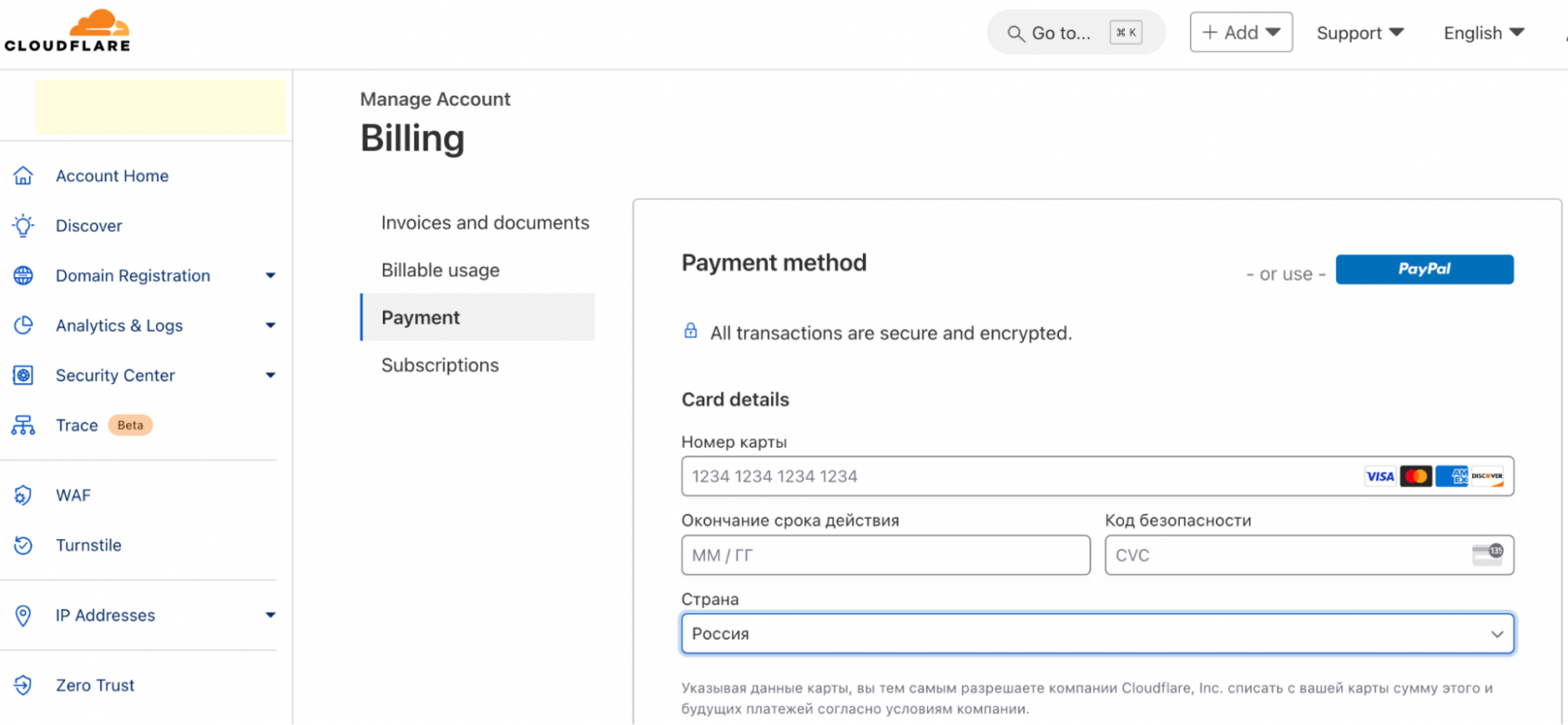
Task: Open the WAF page link
Action: pyautogui.click(x=73, y=495)
